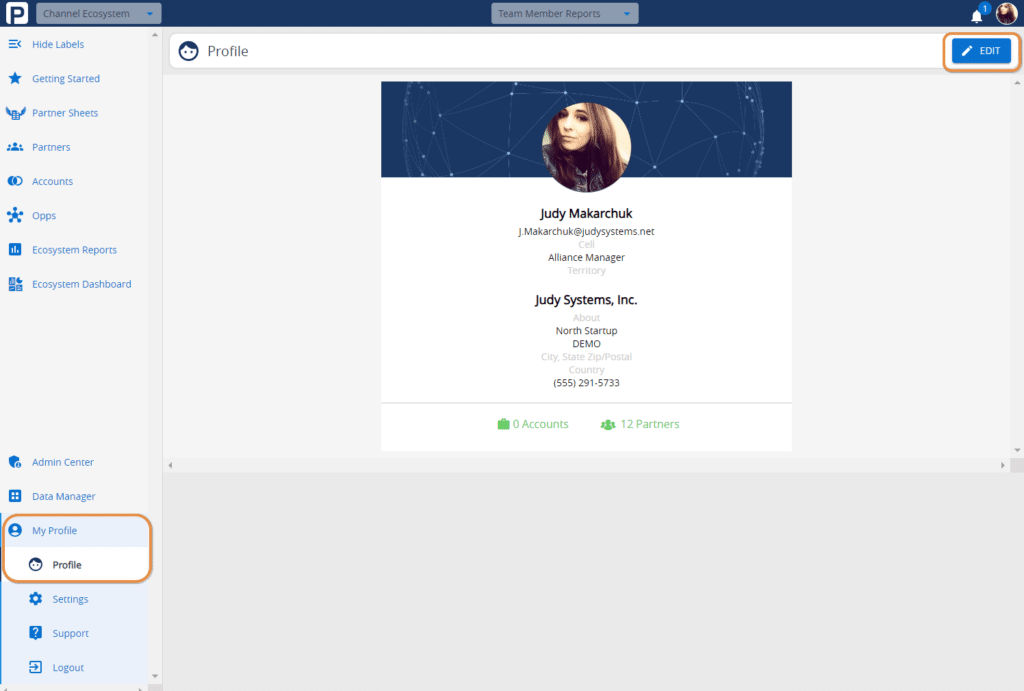The width and height of the screenshot is (1024, 691).
Task: Open the Ecosystem Reports icon
Action: [x=15, y=249]
